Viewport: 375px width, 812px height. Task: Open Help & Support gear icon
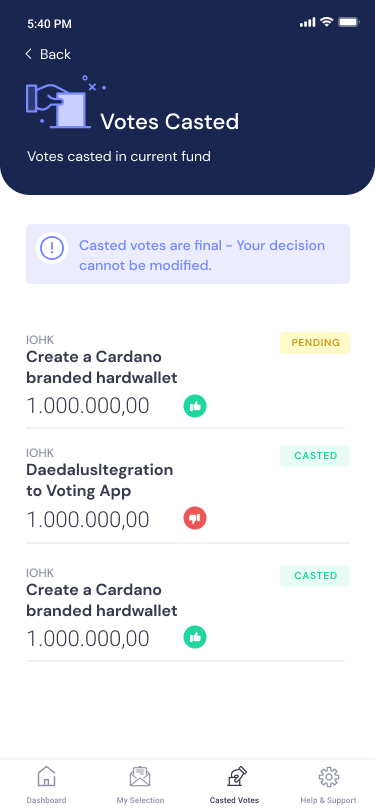point(328,777)
